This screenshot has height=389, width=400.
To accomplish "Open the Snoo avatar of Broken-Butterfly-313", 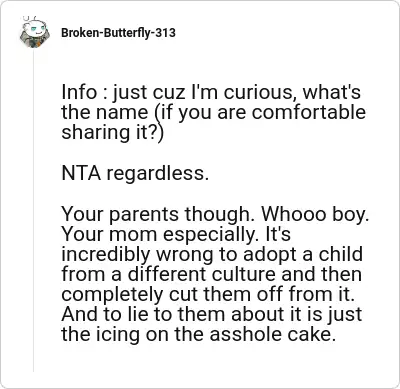I will [33, 32].
